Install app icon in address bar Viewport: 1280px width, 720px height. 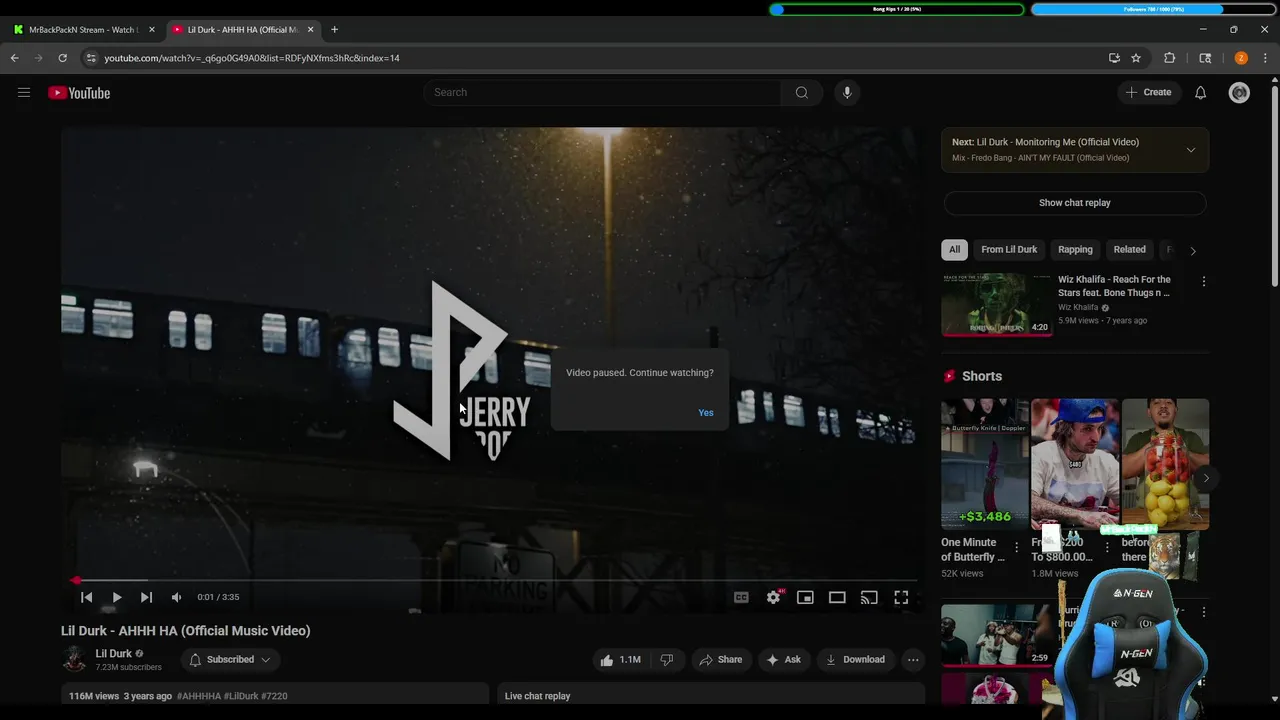pos(1114,58)
